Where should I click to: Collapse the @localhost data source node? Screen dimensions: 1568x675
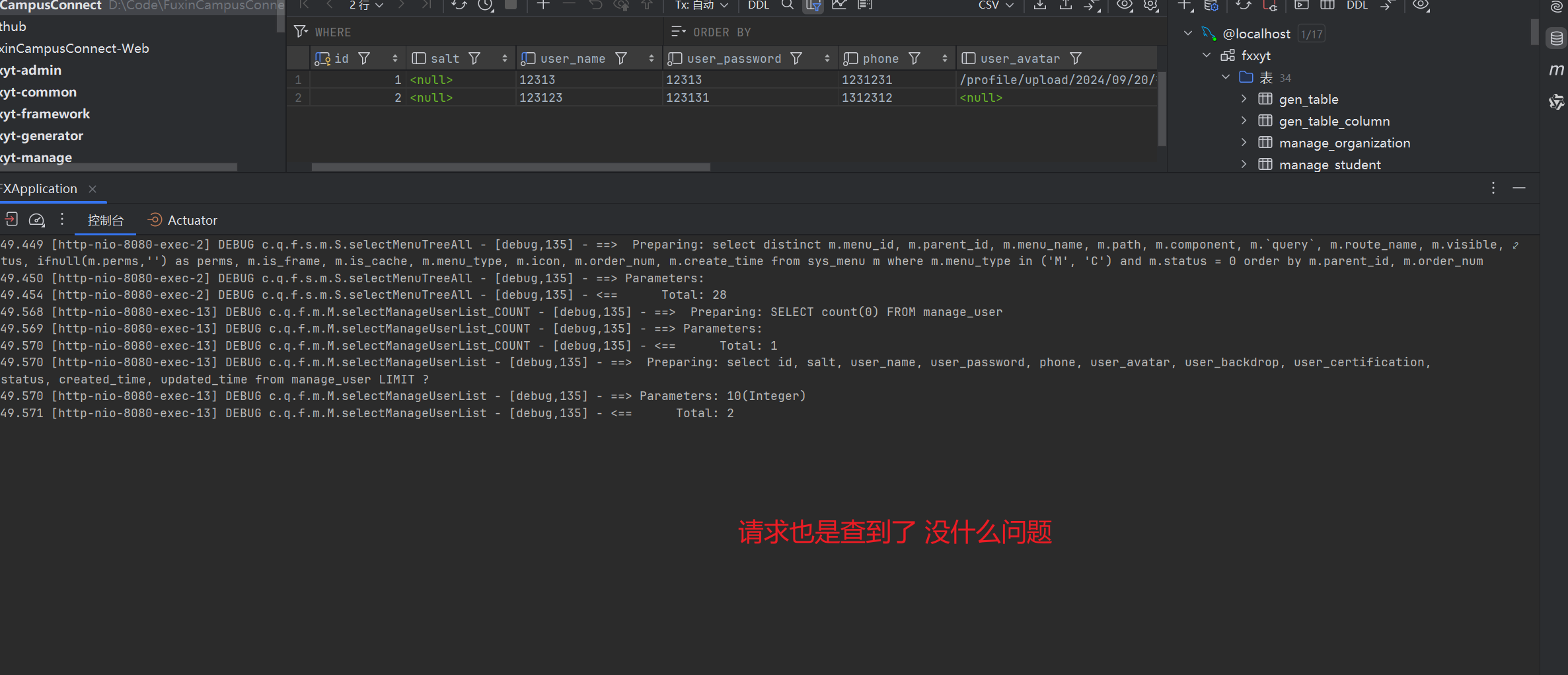coord(1188,33)
